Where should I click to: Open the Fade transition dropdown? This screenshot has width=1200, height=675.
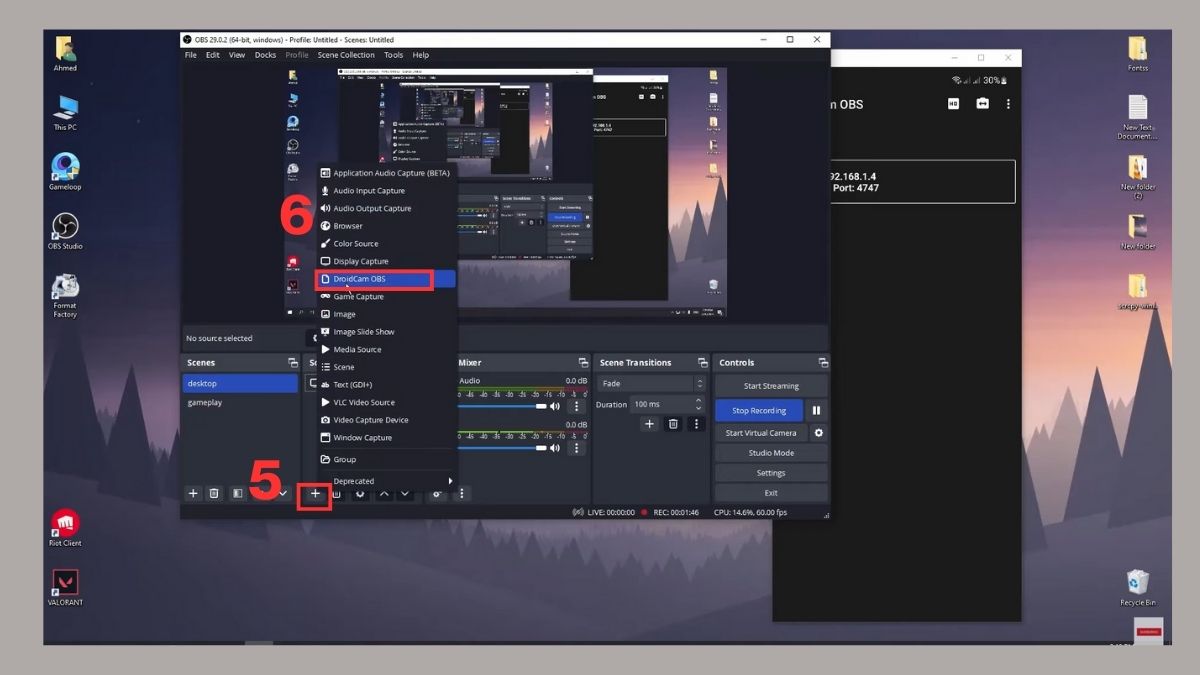point(651,383)
